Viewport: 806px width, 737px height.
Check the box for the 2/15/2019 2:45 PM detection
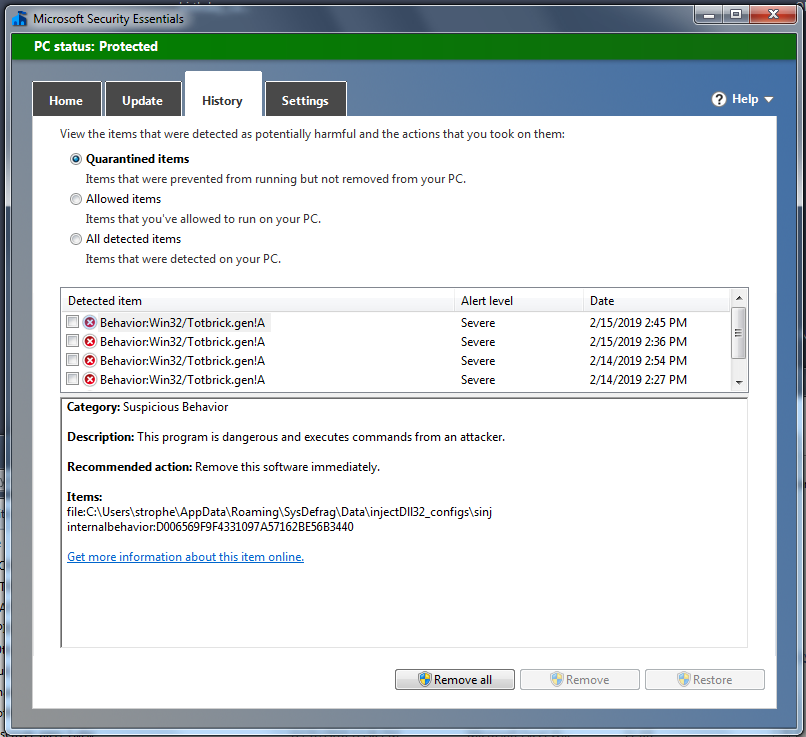72,322
